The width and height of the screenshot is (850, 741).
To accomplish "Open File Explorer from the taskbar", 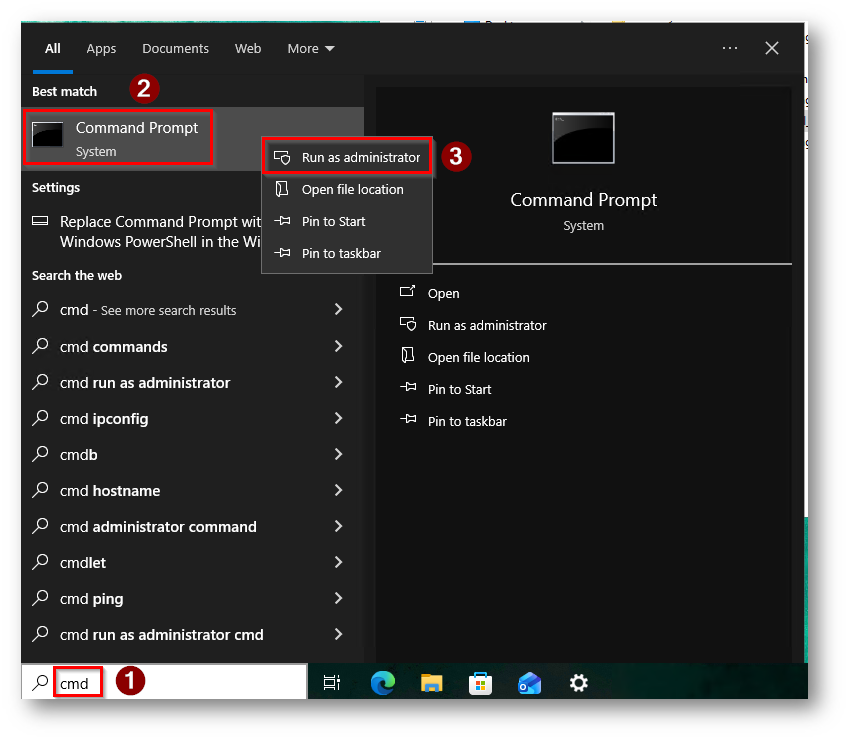I will (431, 683).
